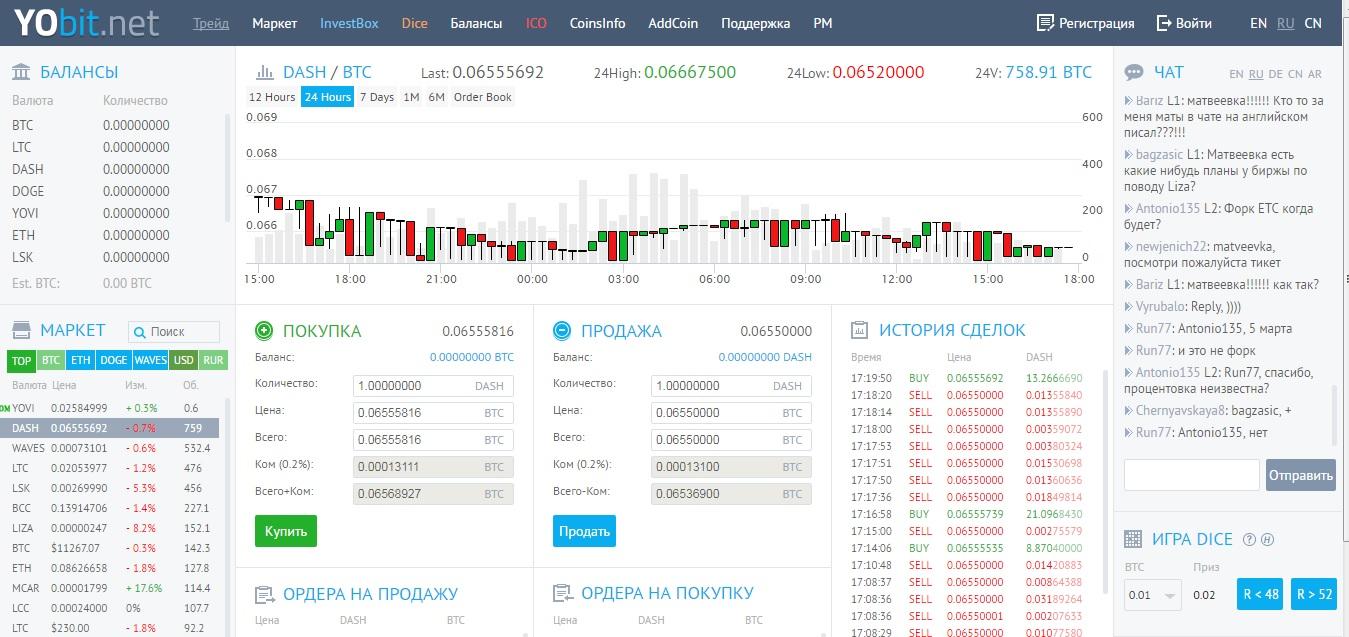Click the 0.00000000 DASH sell balance link
The height and width of the screenshot is (637, 1349).
tap(765, 357)
